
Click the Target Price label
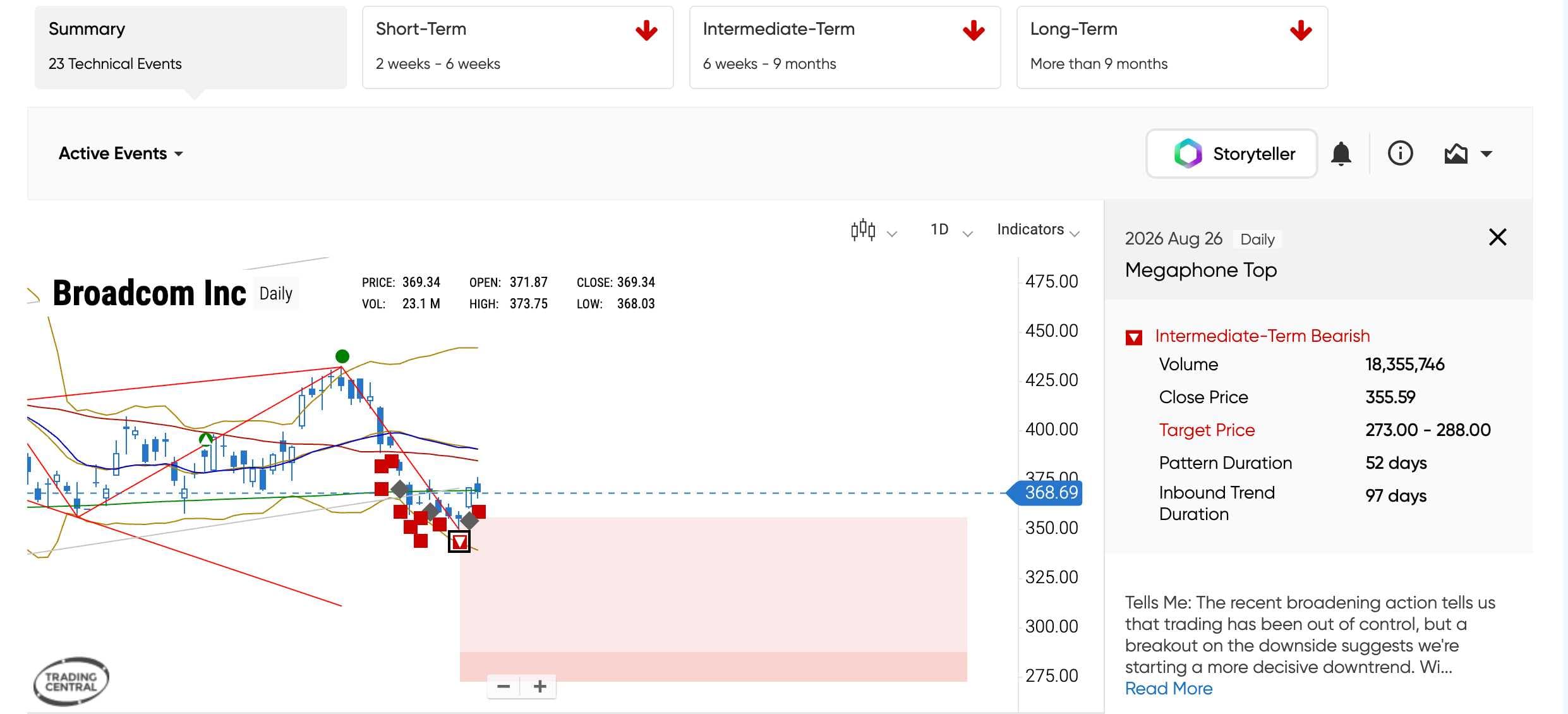[1207, 430]
